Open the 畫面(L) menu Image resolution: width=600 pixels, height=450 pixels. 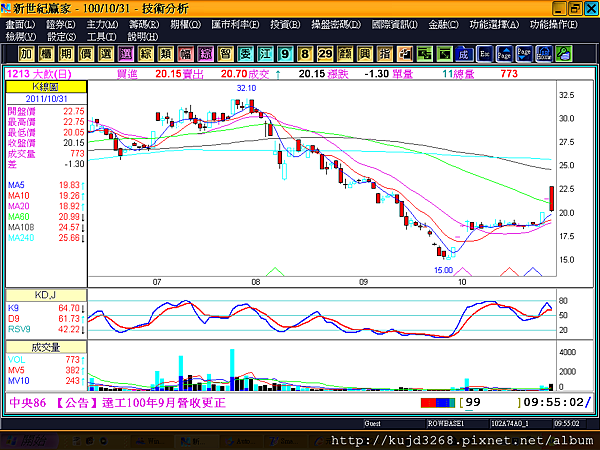pos(20,25)
